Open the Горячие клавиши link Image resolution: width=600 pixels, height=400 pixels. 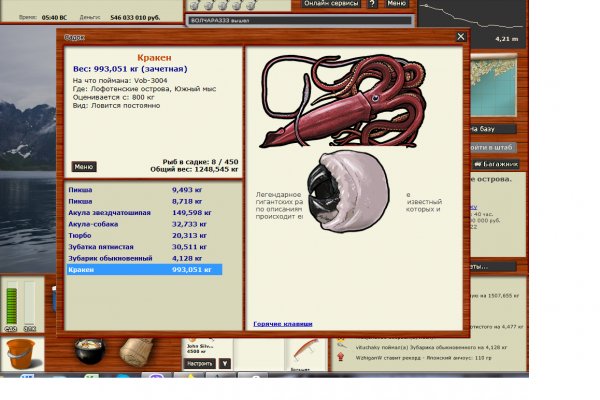pyautogui.click(x=282, y=323)
